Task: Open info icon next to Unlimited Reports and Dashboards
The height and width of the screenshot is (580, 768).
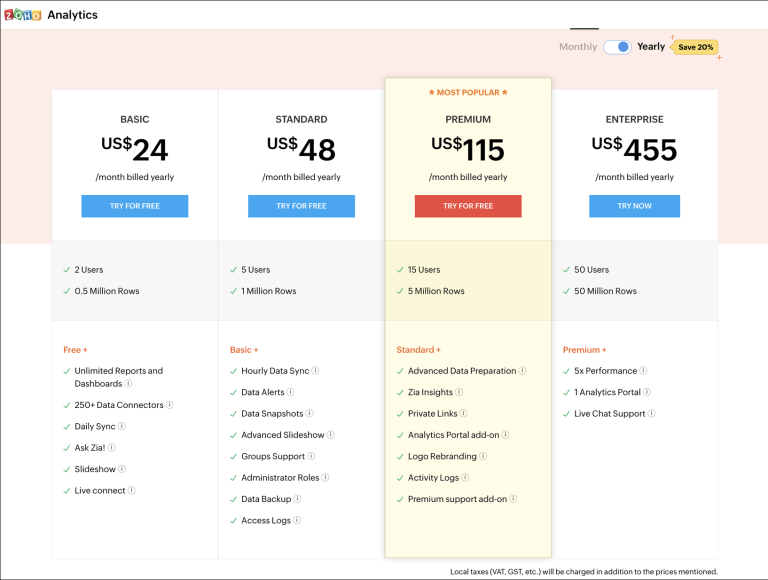Action: 128,384
